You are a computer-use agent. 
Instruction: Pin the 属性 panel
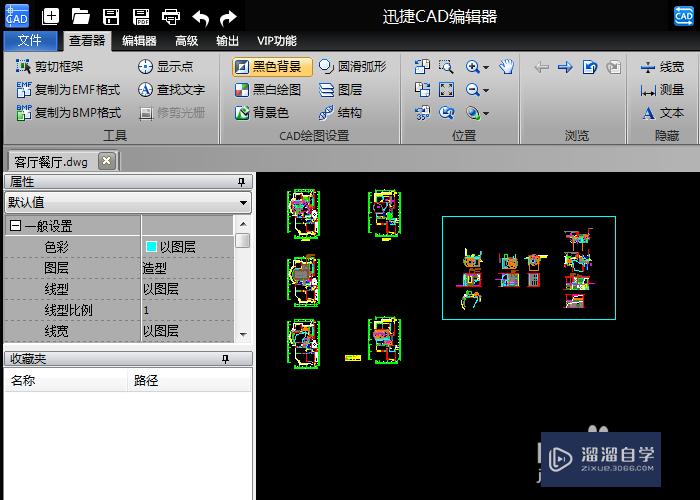242,182
